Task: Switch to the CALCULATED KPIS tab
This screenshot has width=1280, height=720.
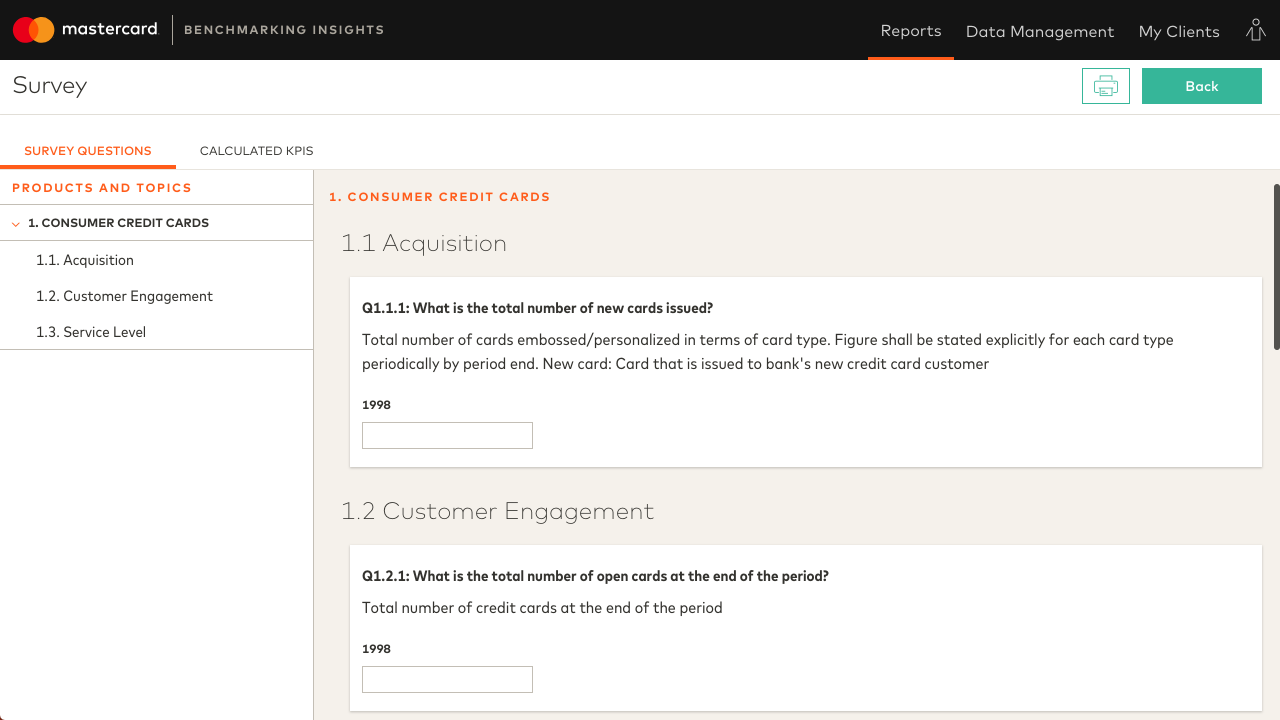Action: click(x=256, y=150)
